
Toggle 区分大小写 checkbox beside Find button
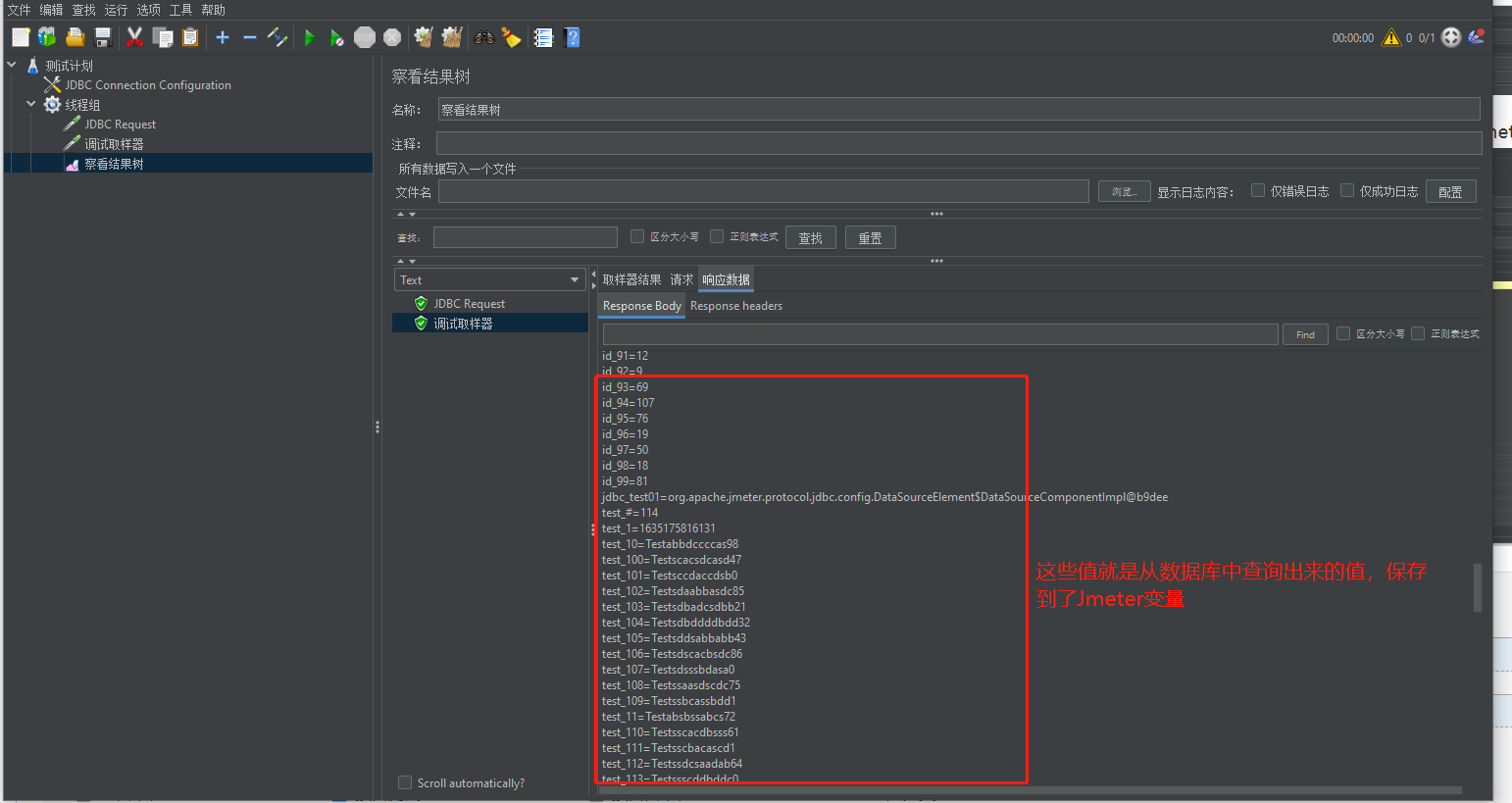coord(1343,333)
